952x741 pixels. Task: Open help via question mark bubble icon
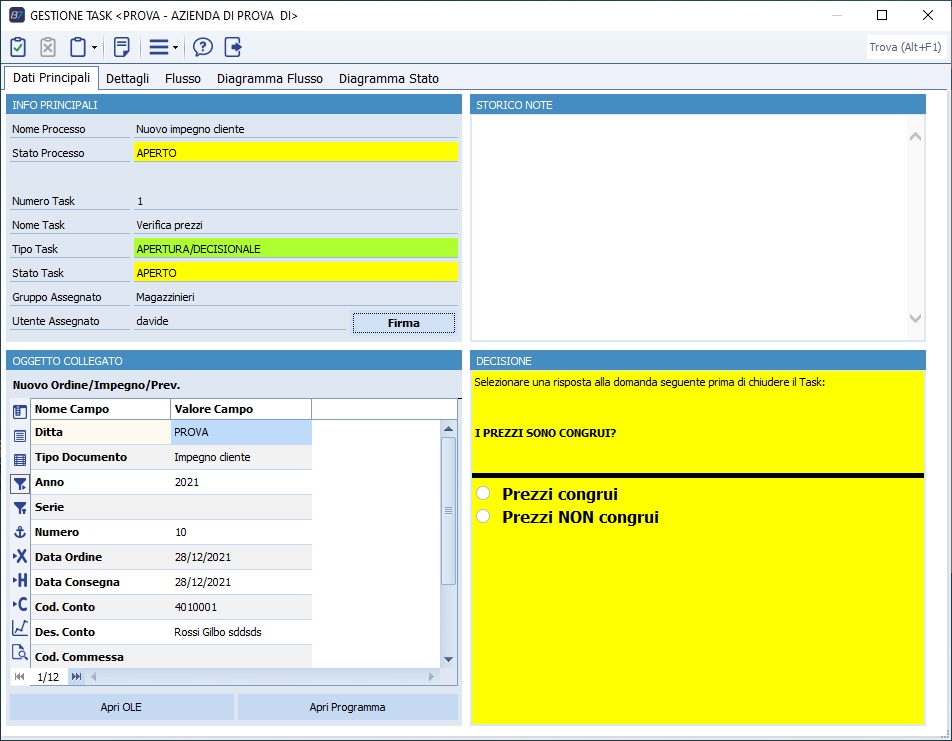pos(203,47)
